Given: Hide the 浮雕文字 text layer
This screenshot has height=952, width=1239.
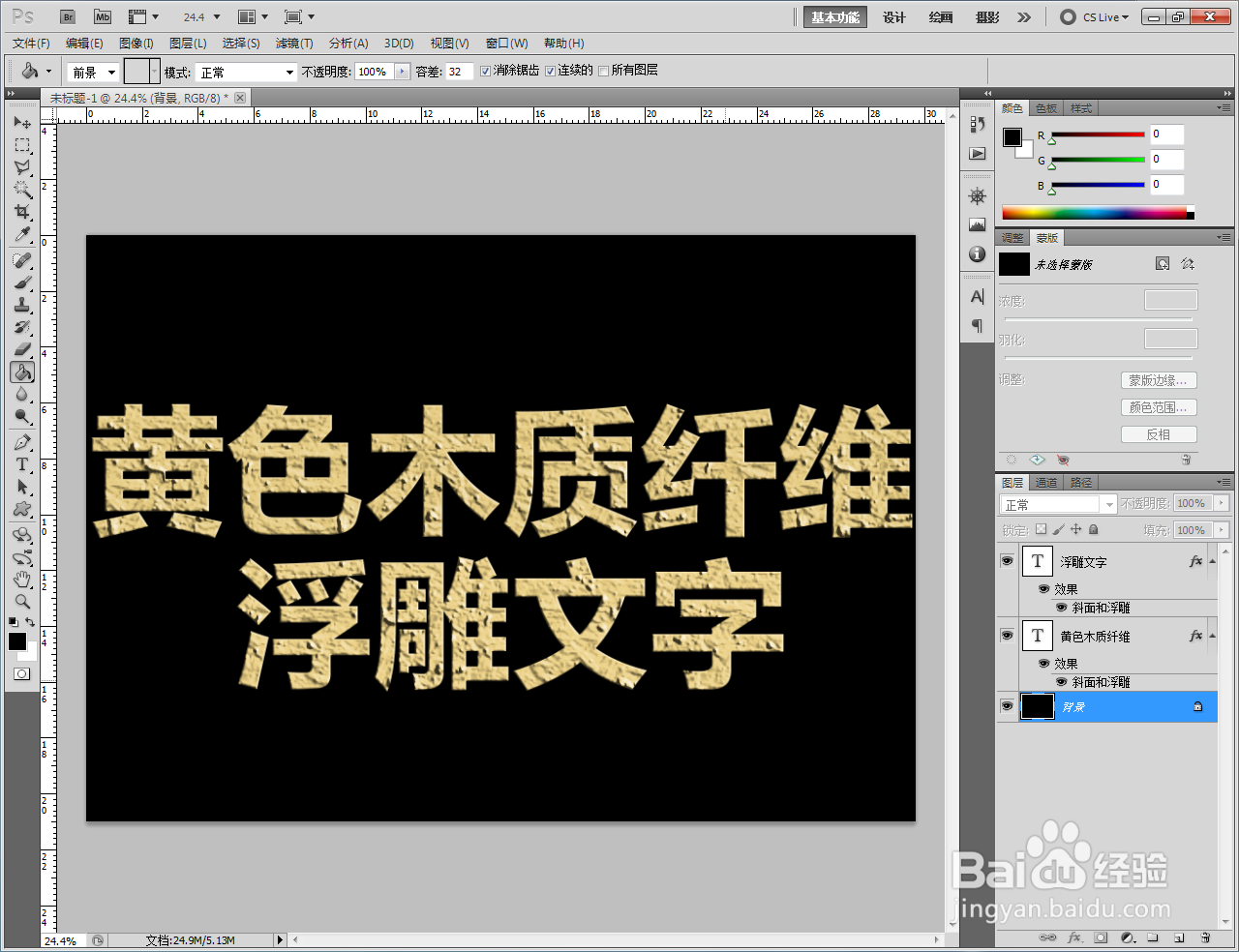Looking at the screenshot, I should 1008,561.
